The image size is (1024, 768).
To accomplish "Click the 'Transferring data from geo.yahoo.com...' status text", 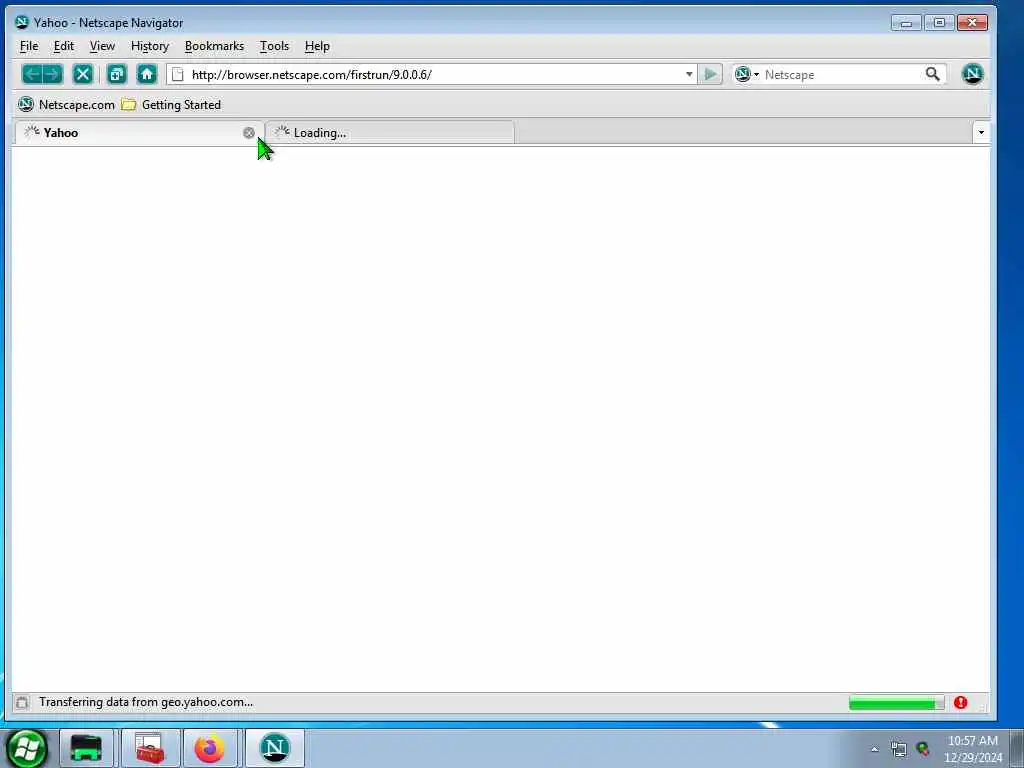I will point(146,702).
